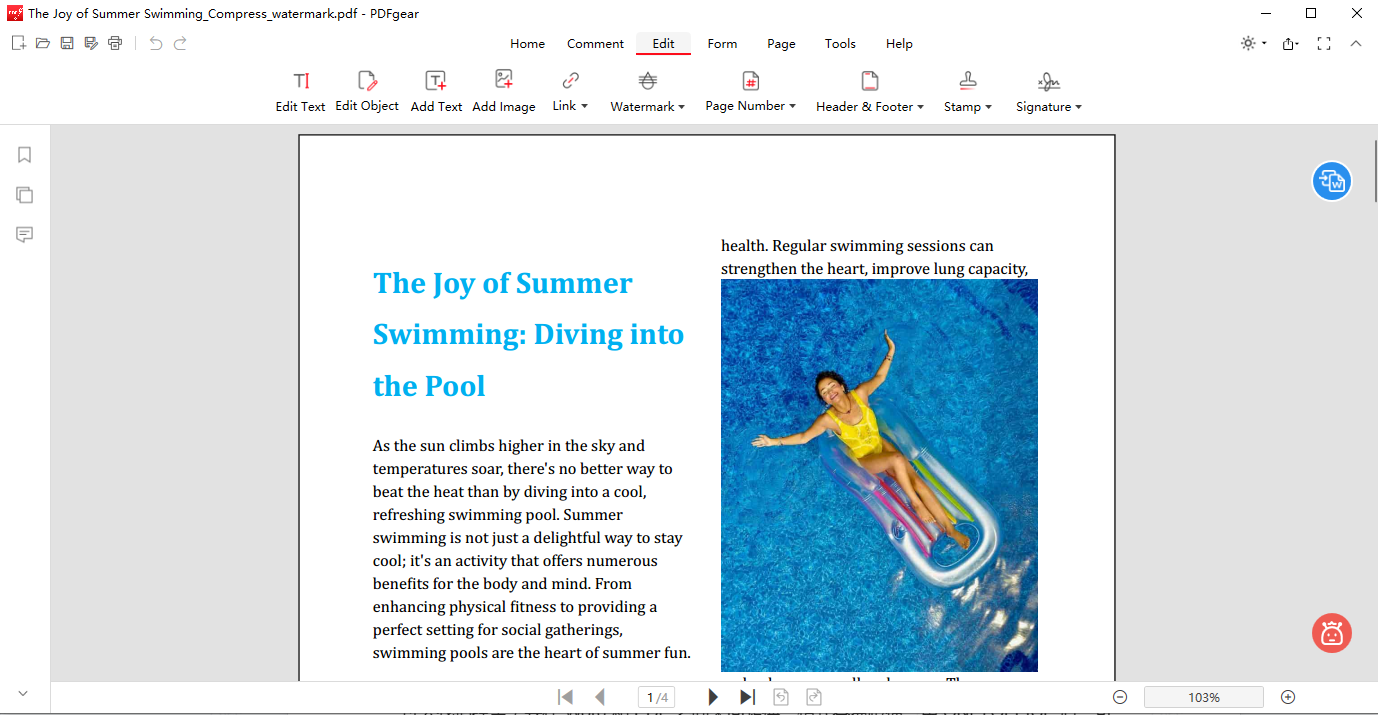Collapse the ribbon toolbar with the chevron

pos(1356,44)
